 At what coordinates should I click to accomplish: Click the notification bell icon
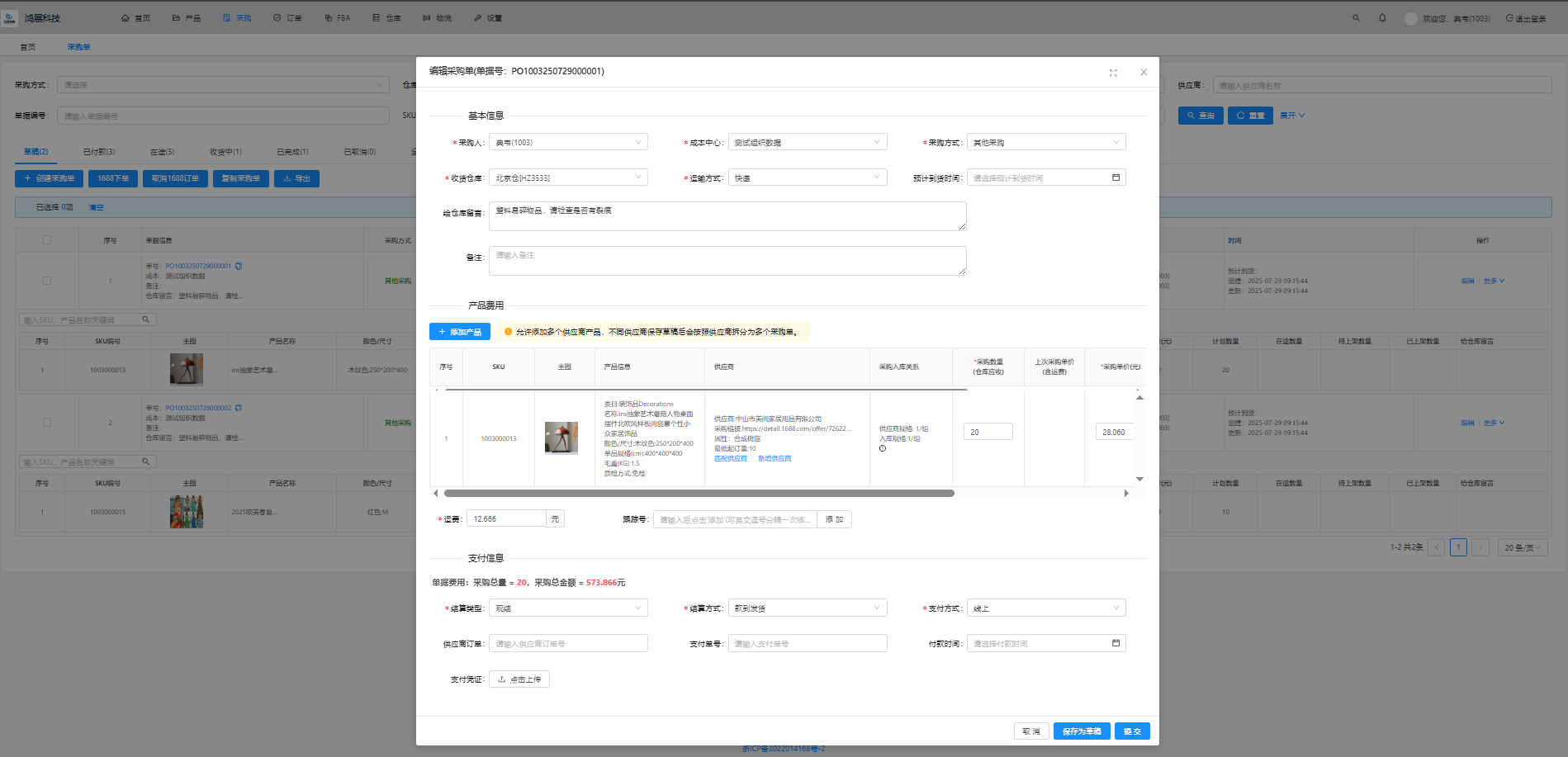1382,18
